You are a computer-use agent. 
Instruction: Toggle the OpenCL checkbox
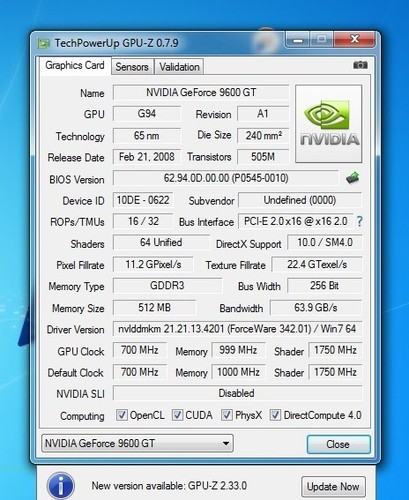(121, 415)
